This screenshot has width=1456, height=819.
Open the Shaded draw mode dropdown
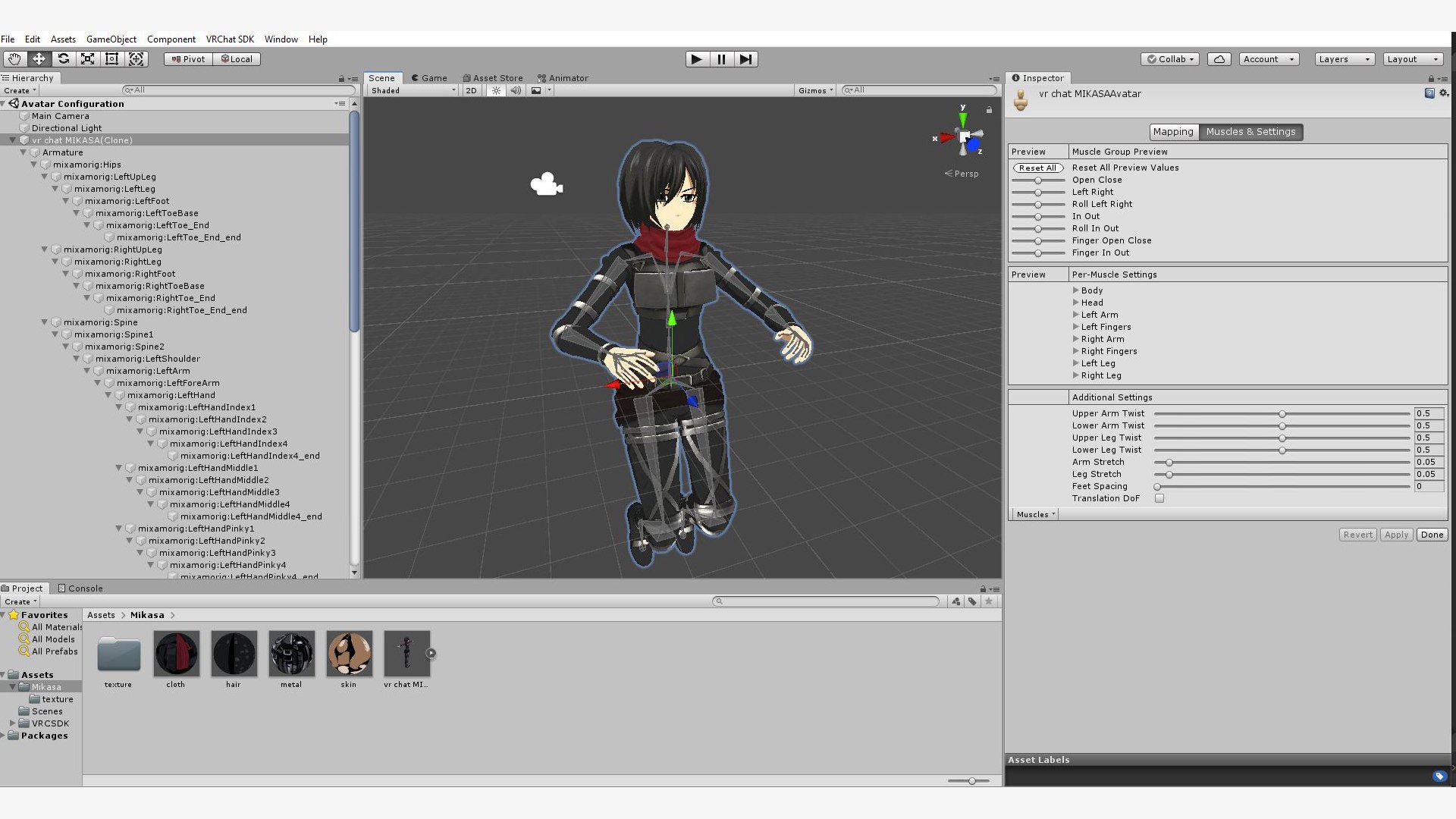tap(413, 90)
